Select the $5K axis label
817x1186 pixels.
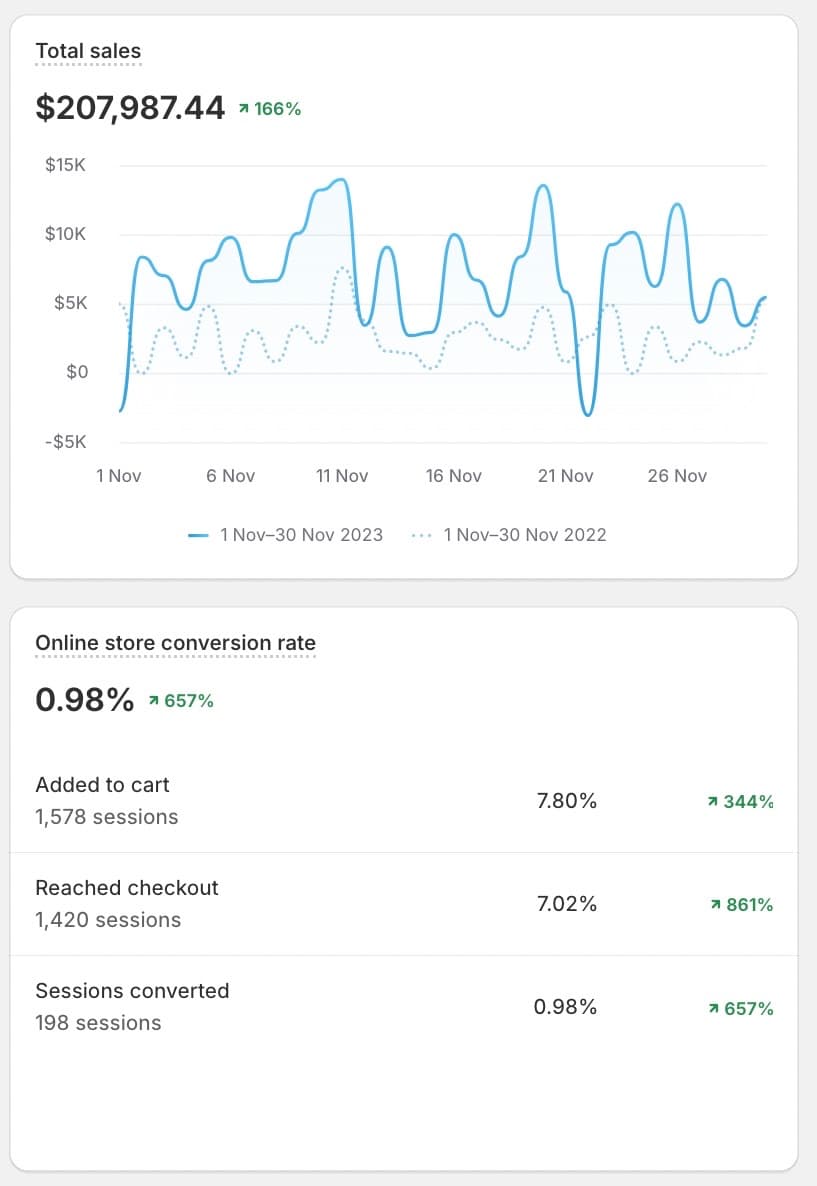(70, 303)
